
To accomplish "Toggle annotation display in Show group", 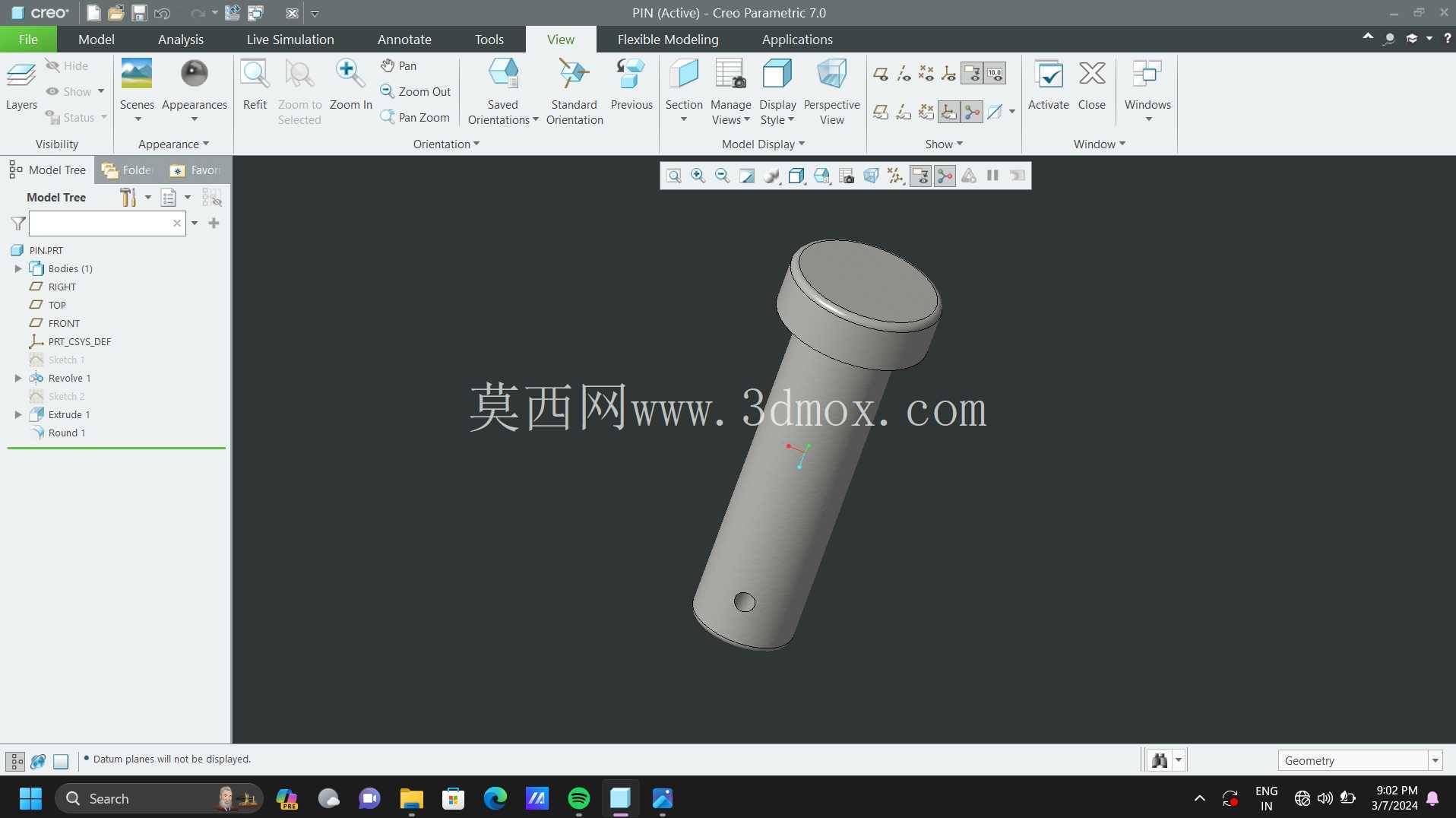I will (972, 74).
